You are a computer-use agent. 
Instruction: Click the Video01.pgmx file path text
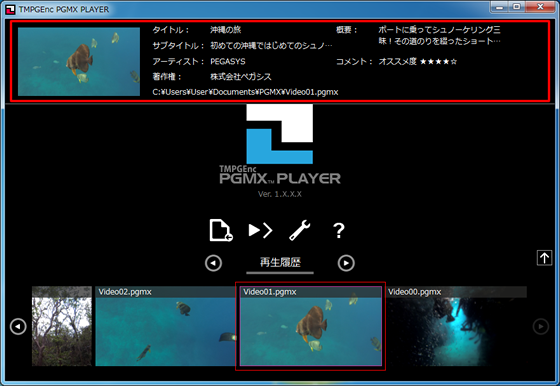coord(245,92)
